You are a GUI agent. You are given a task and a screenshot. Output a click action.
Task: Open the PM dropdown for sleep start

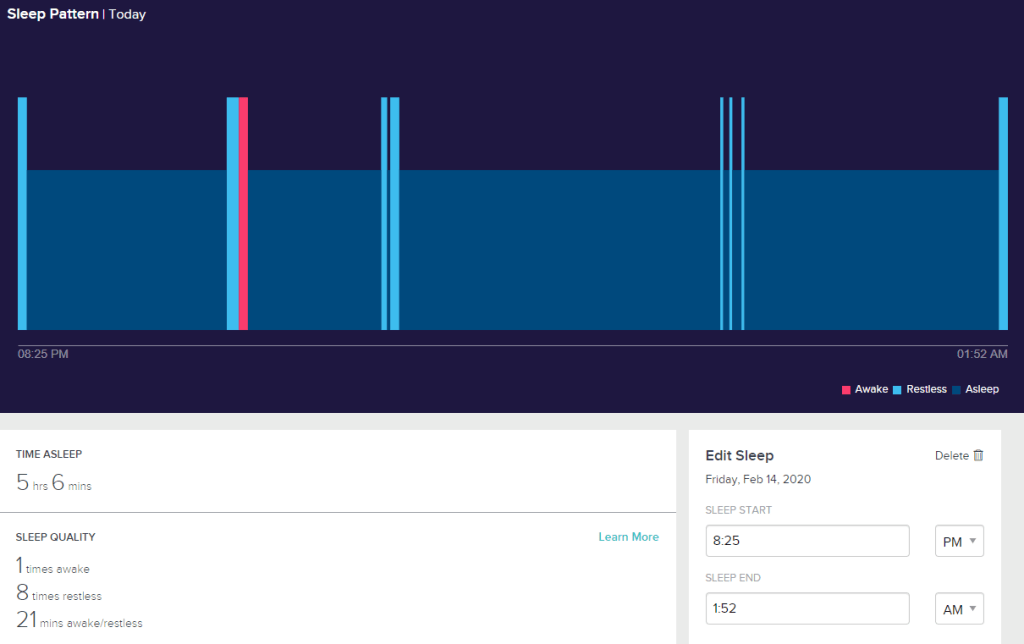959,541
